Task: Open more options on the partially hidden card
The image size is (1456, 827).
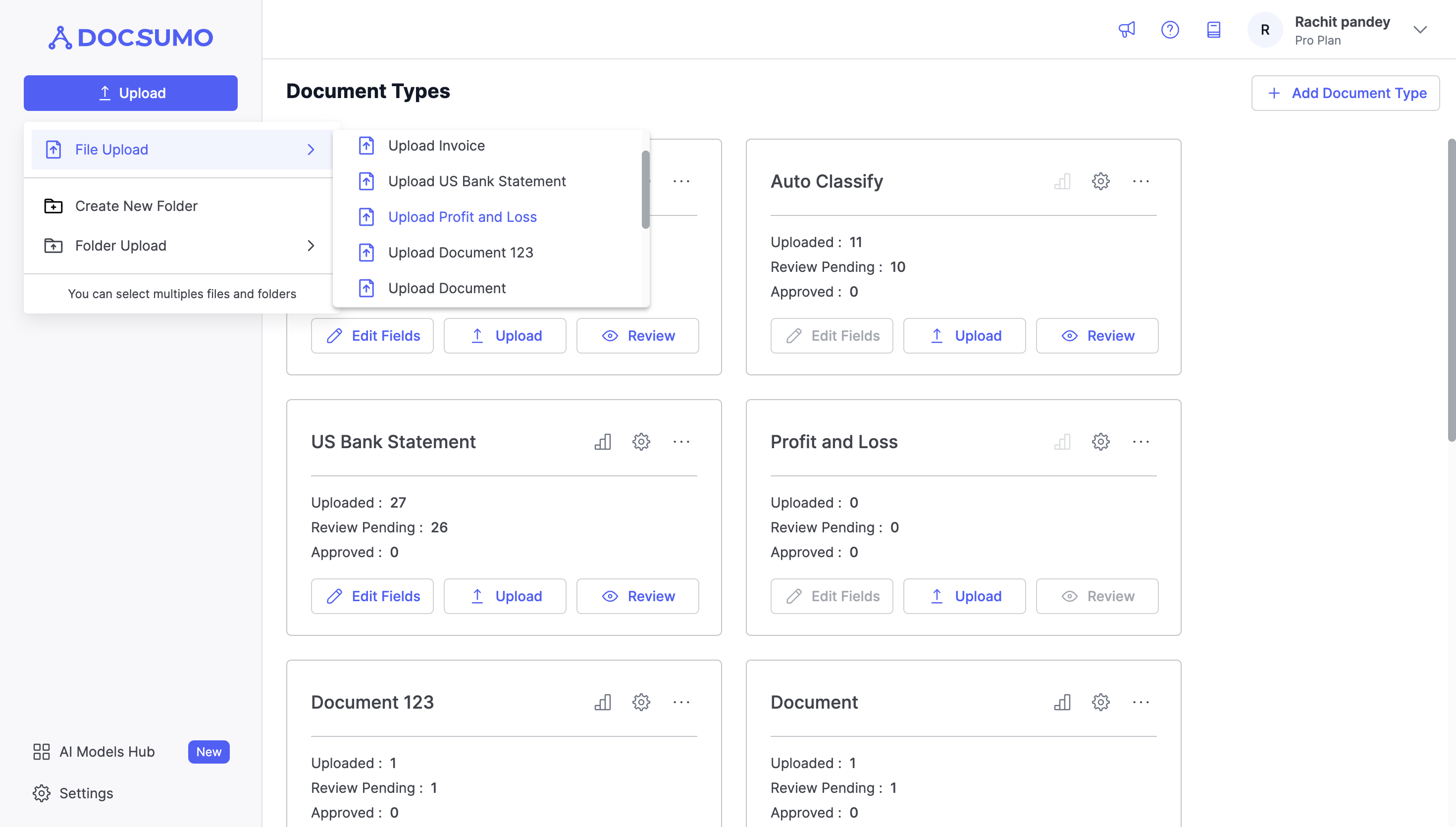Action: [681, 181]
